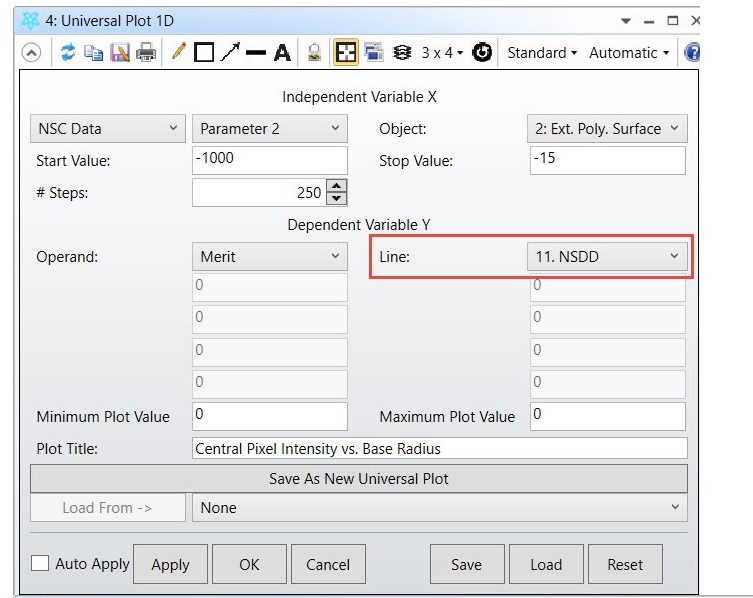Select the line drawing tool
Image resolution: width=753 pixels, height=598 pixels.
pos(255,52)
